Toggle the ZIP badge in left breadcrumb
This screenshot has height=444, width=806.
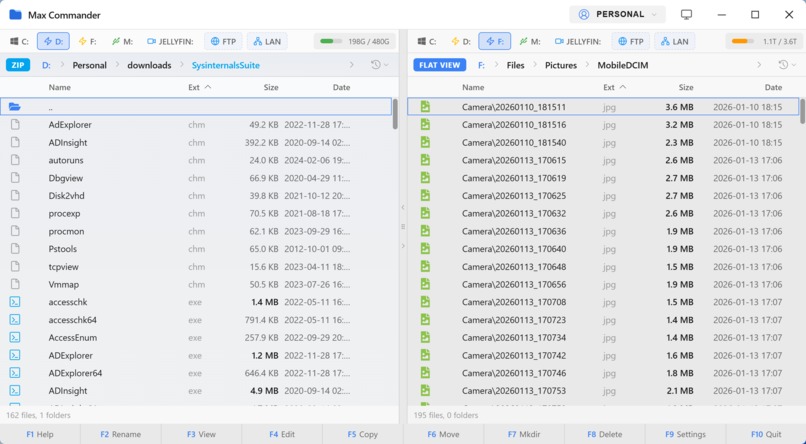pyautogui.click(x=18, y=65)
